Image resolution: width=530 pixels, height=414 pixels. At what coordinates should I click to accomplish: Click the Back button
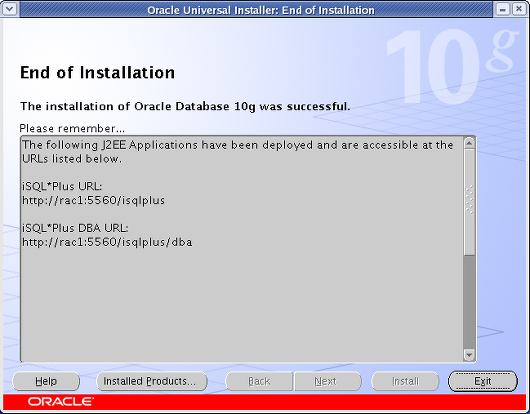point(259,381)
